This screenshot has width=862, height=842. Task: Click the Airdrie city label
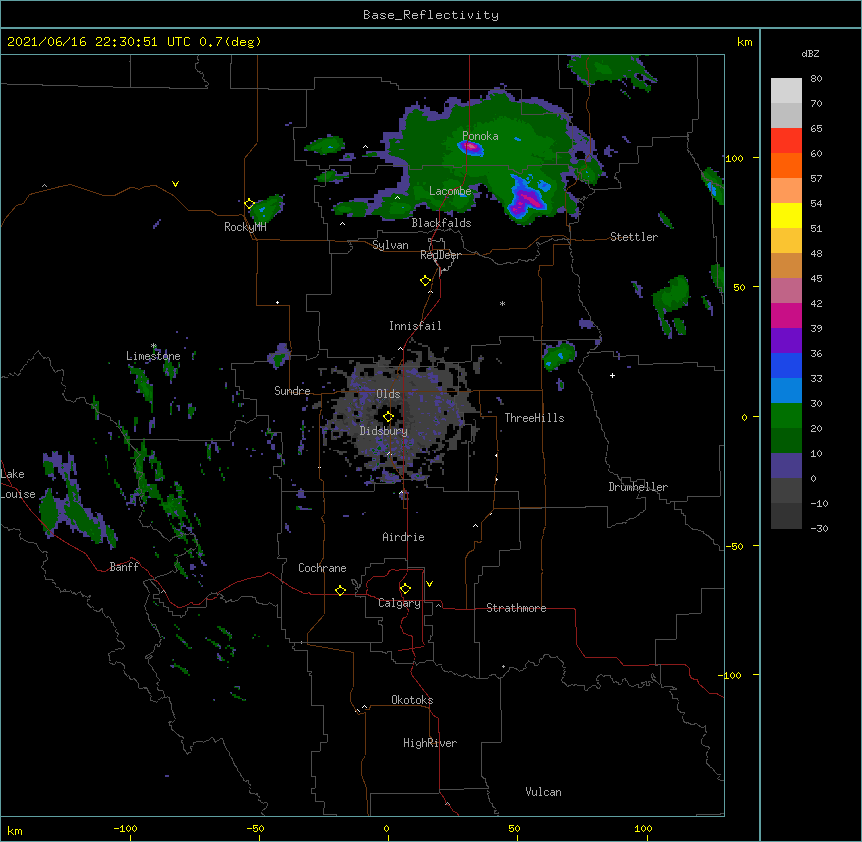click(403, 537)
